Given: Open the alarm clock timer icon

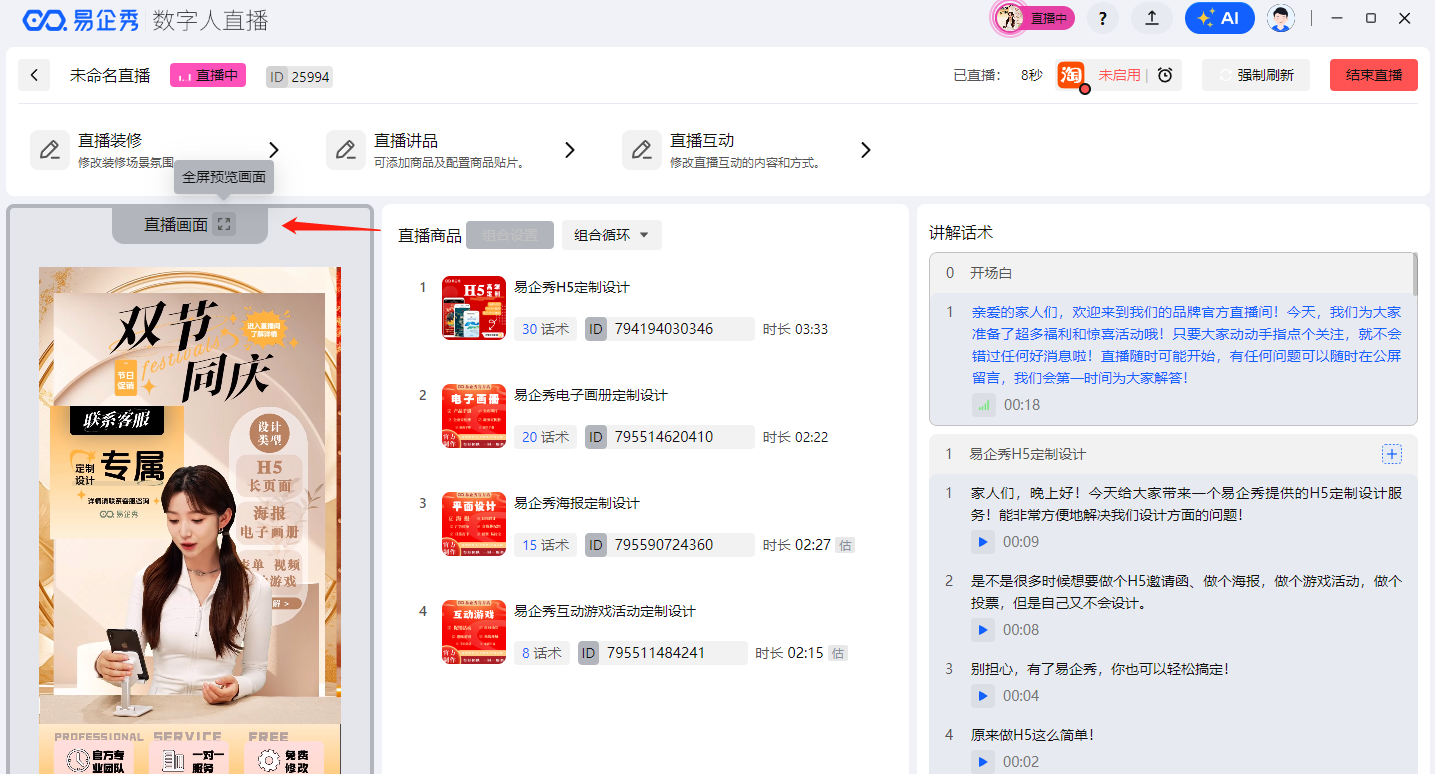Looking at the screenshot, I should (1165, 75).
